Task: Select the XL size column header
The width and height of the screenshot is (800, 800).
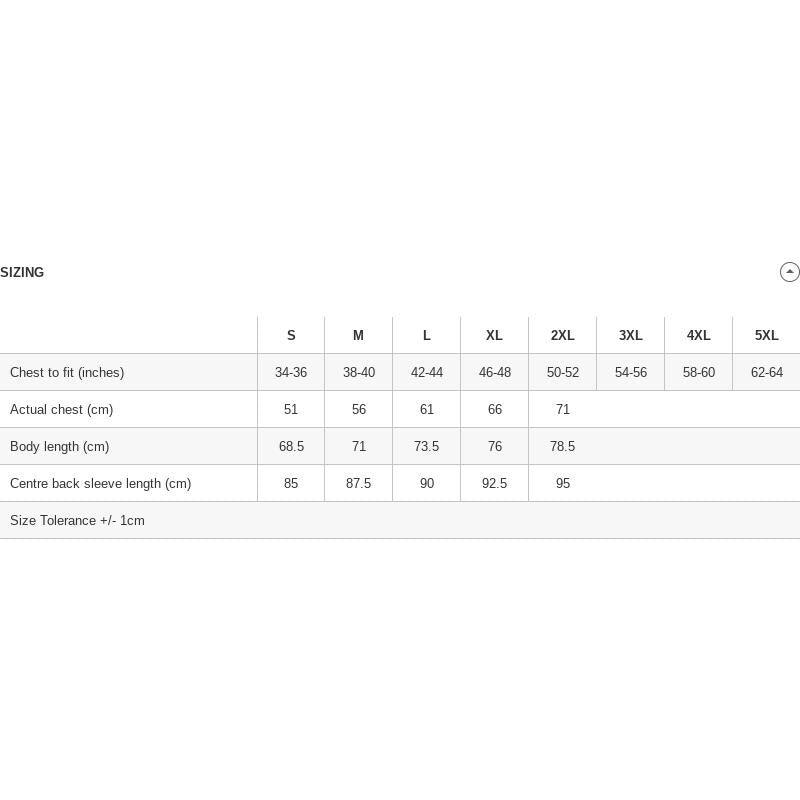Action: [494, 335]
